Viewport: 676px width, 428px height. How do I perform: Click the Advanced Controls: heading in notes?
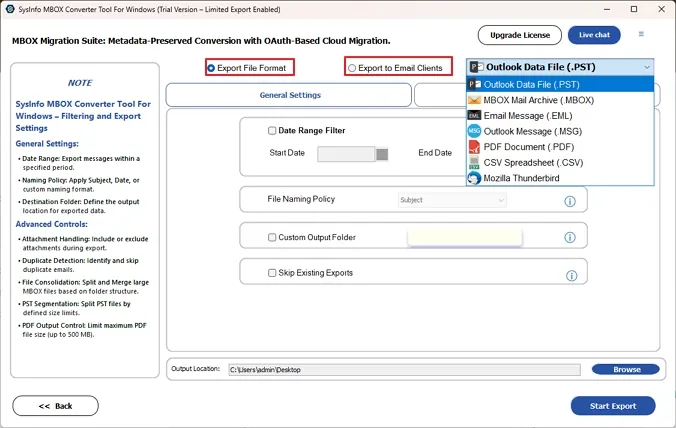point(51,224)
